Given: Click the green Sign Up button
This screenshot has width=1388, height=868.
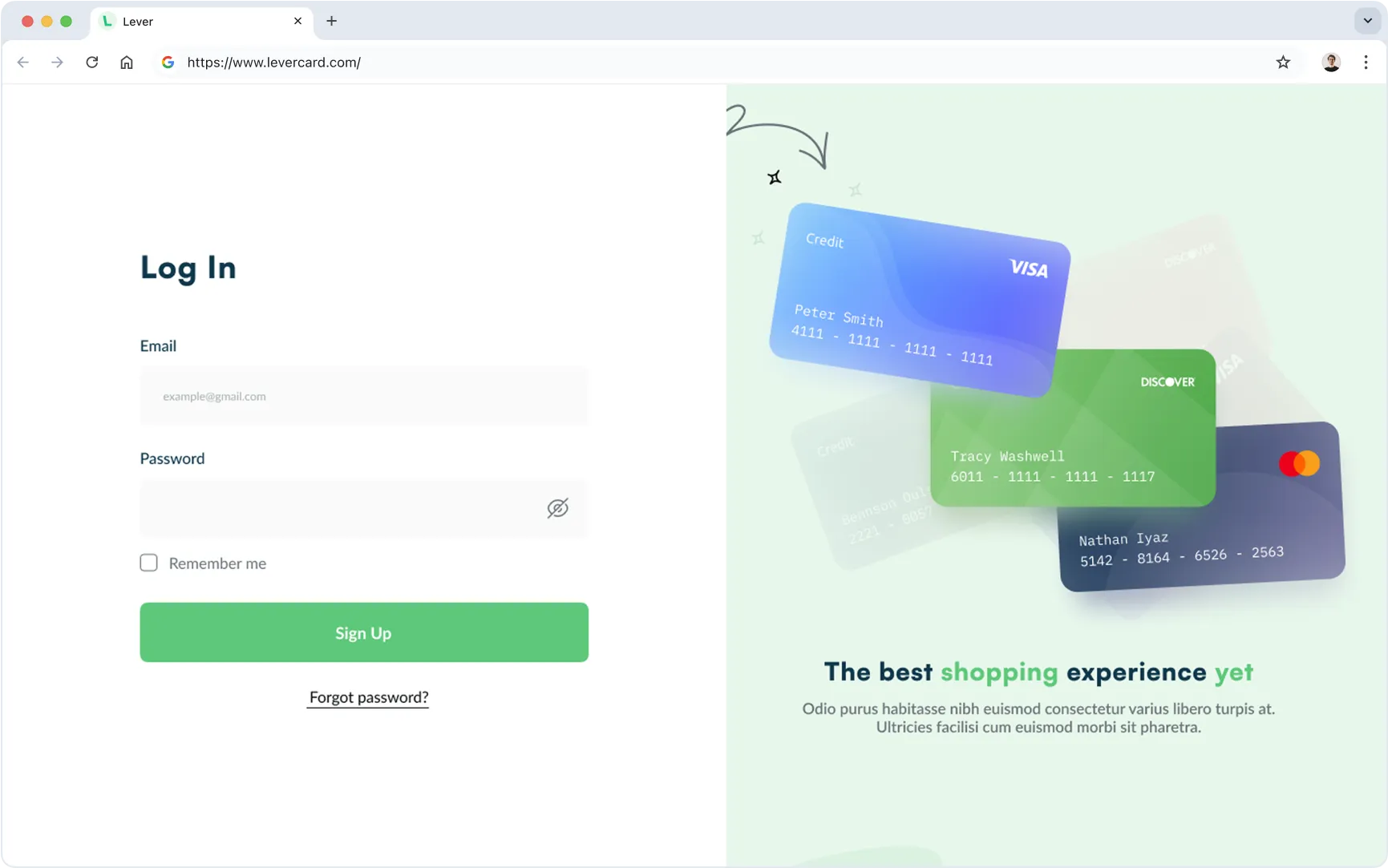Looking at the screenshot, I should pyautogui.click(x=363, y=632).
